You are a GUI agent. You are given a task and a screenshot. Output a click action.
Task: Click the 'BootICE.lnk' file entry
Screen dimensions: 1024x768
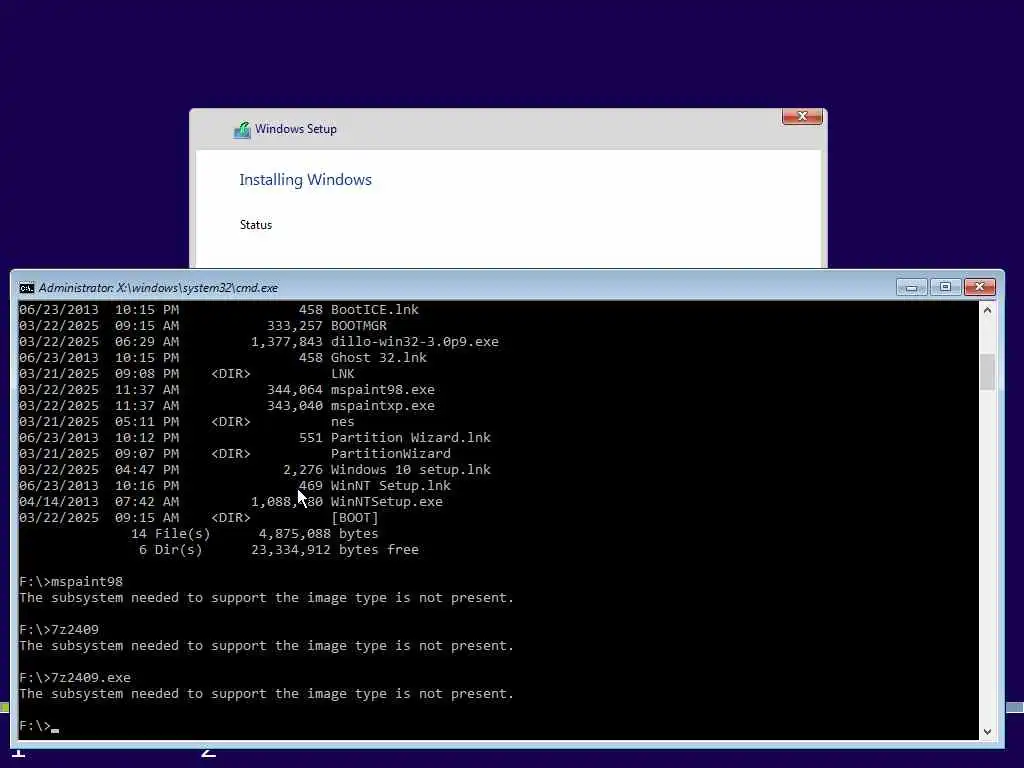point(375,310)
